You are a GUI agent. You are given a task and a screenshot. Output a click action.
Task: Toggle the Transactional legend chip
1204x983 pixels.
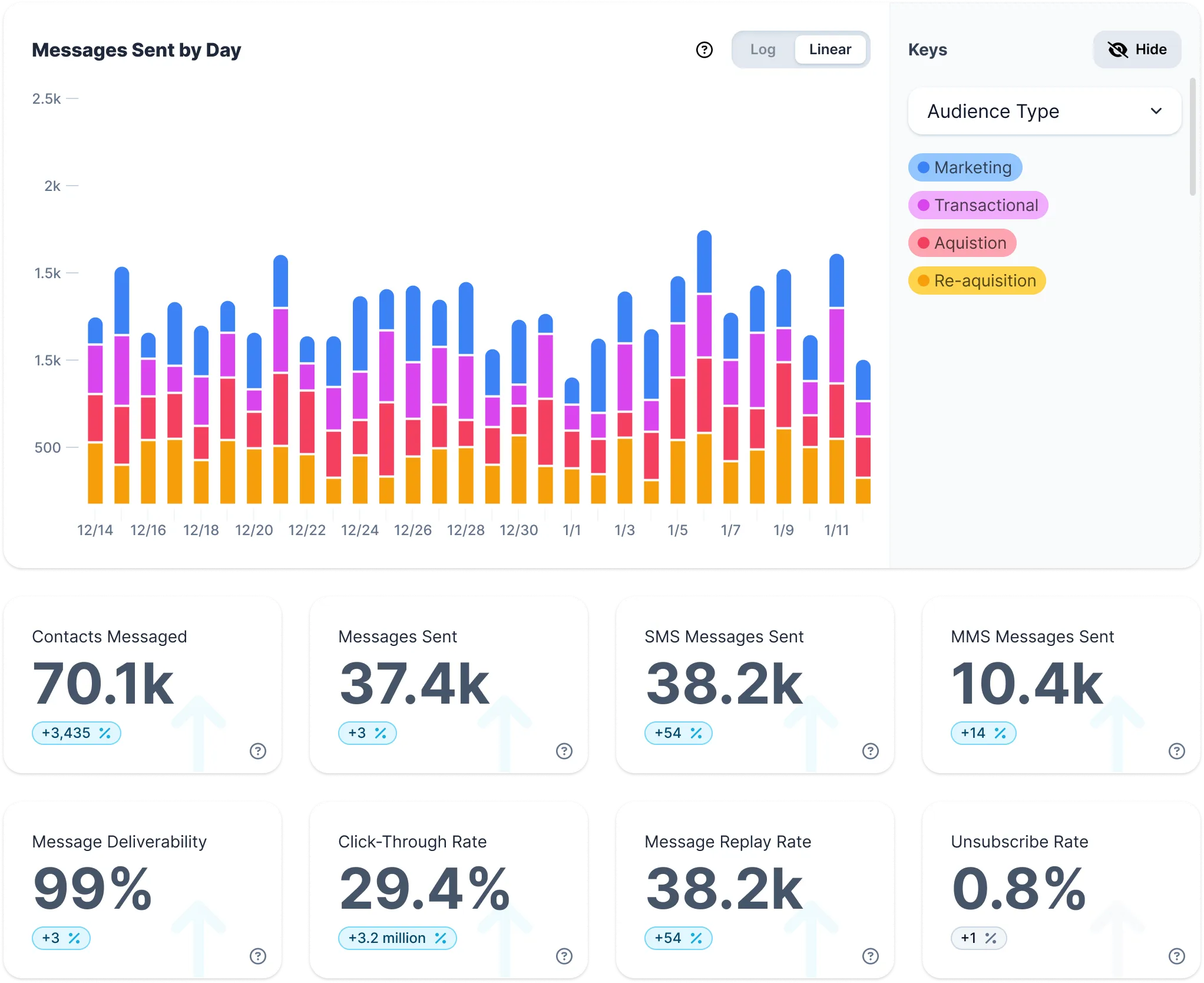[x=978, y=205]
